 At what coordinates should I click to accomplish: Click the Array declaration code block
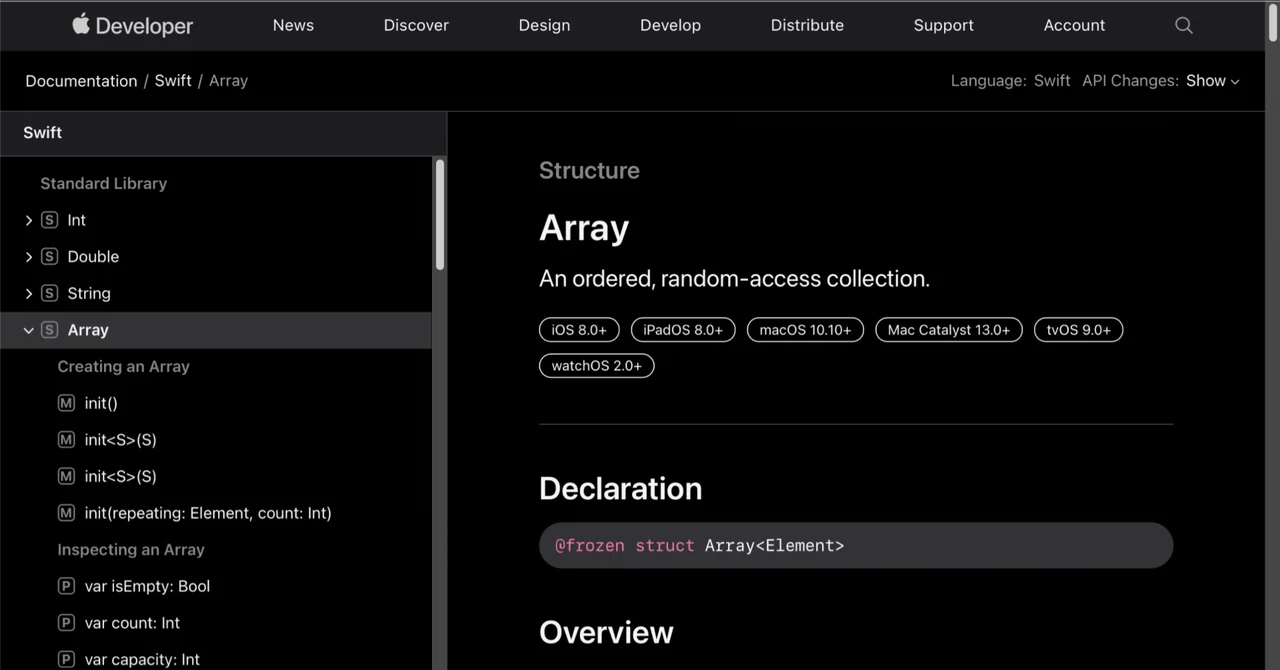point(856,545)
